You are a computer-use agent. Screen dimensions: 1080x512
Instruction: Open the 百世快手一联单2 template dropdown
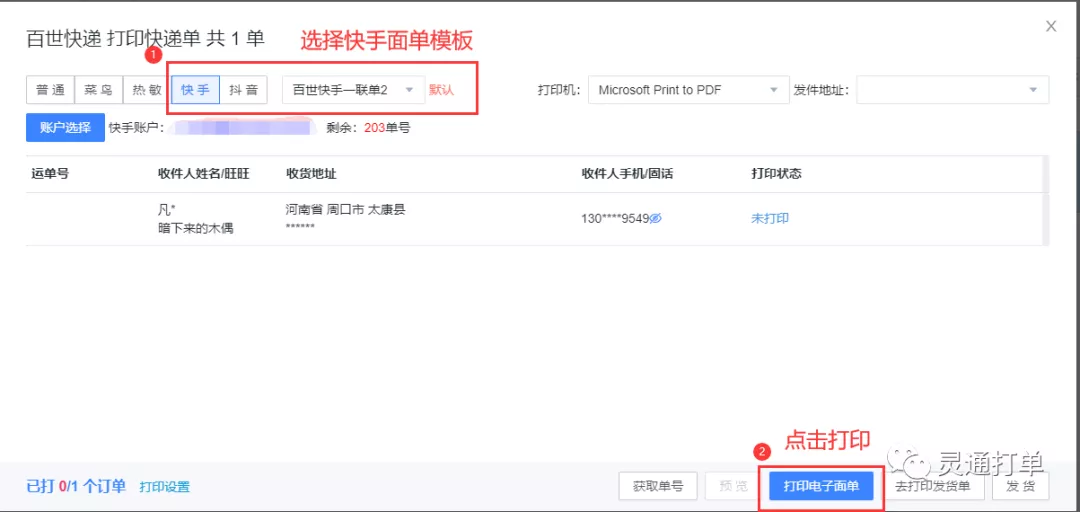coord(353,90)
